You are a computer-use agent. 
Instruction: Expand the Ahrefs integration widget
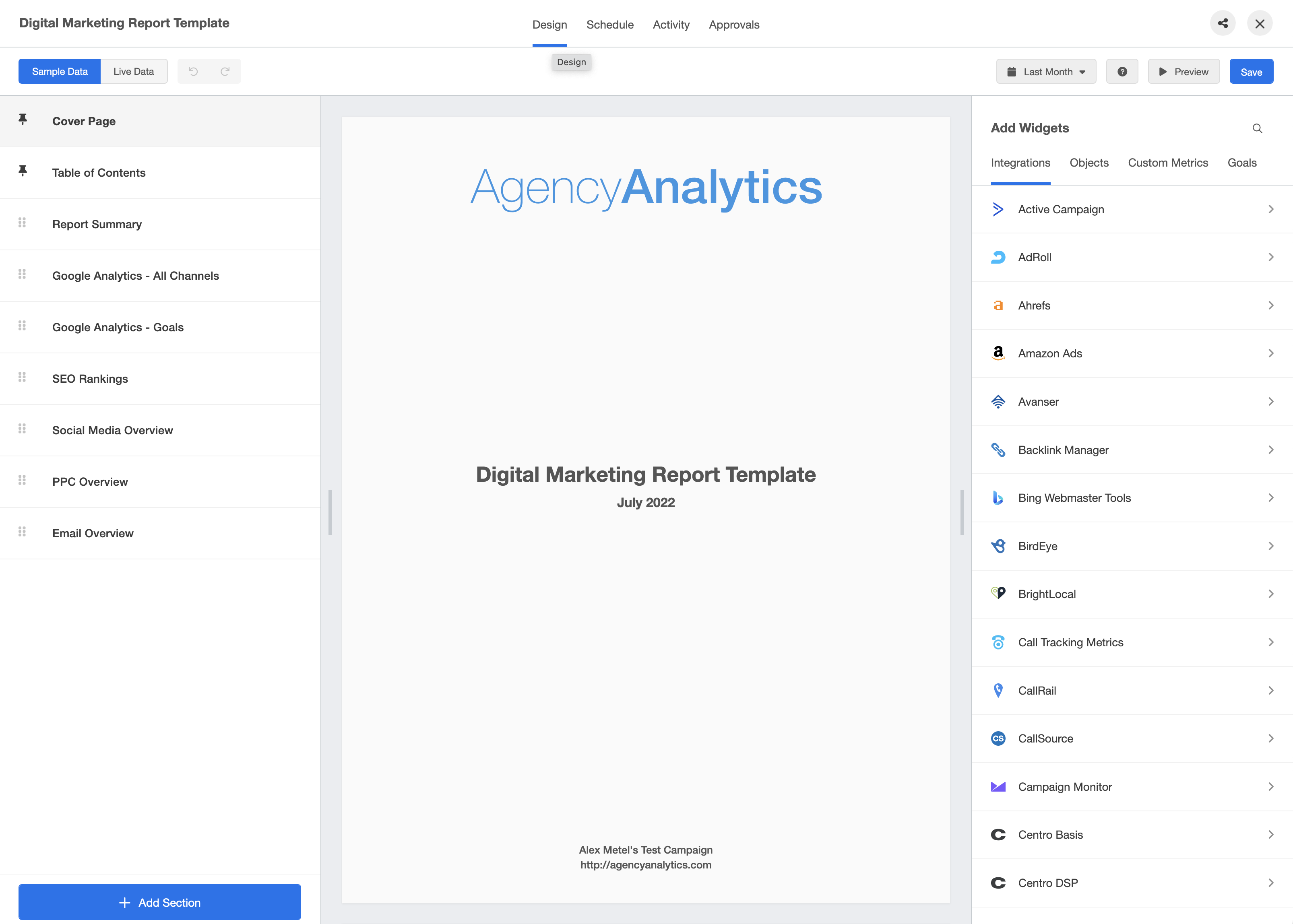[1270, 305]
